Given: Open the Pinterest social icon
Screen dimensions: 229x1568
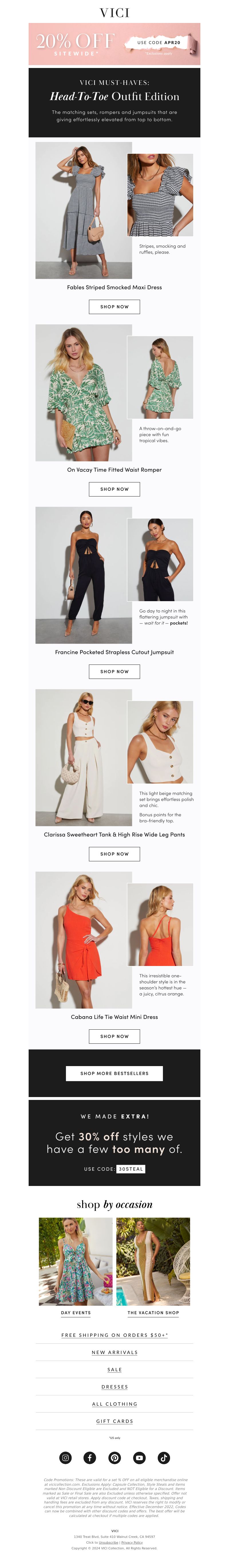Looking at the screenshot, I should click(115, 1457).
